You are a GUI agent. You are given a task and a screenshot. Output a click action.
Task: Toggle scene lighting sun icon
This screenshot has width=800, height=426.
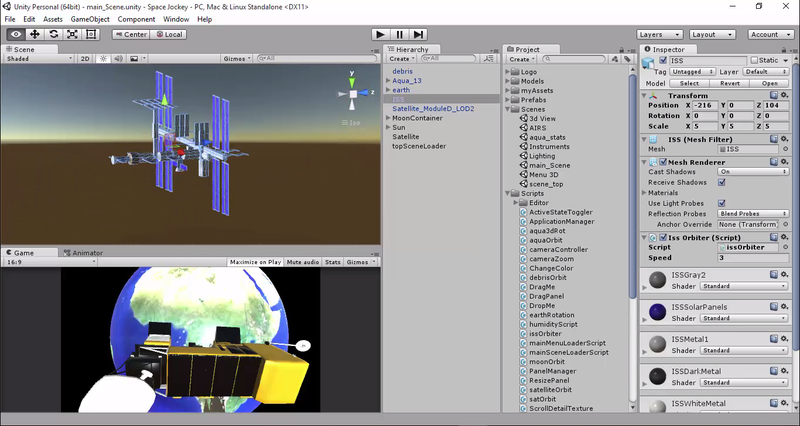(x=101, y=59)
